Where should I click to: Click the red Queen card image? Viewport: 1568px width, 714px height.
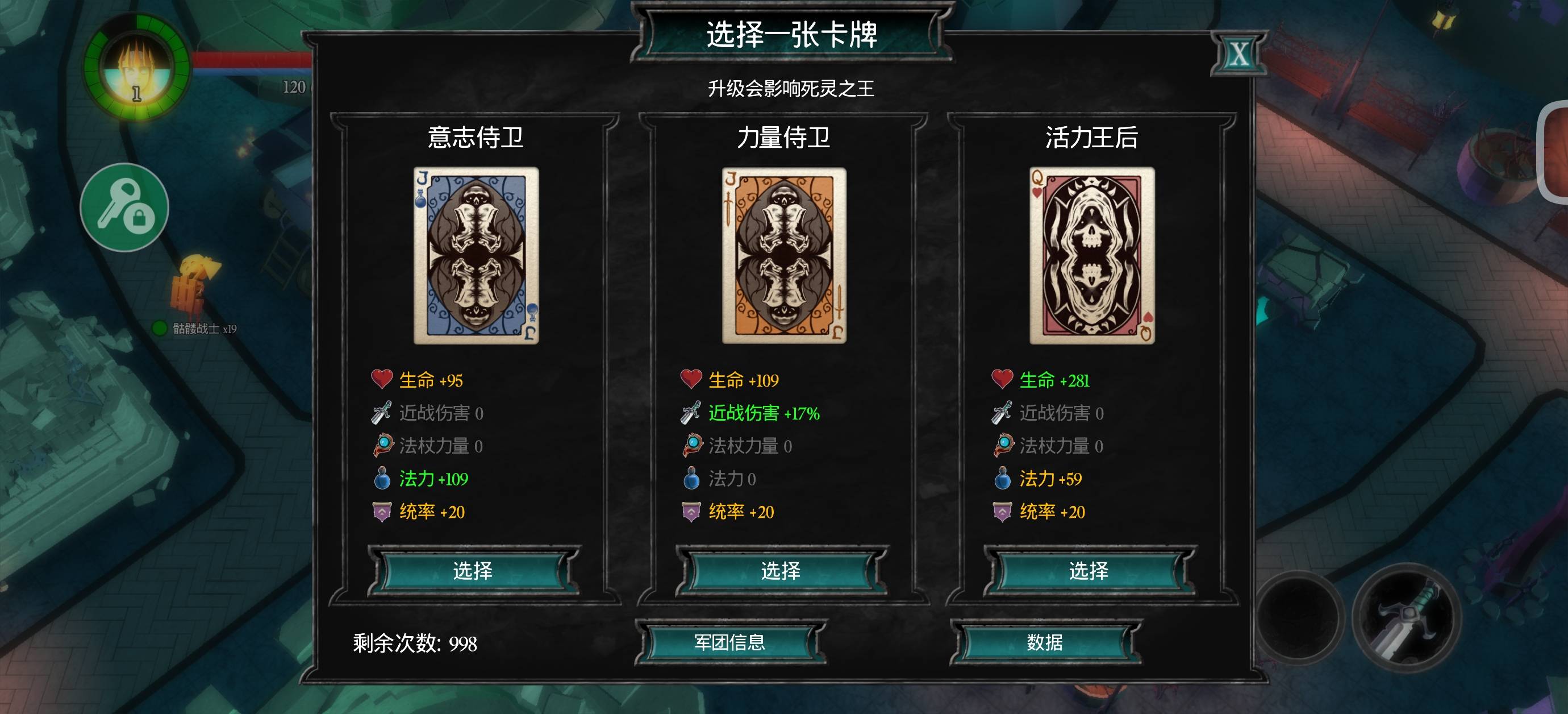[x=1092, y=255]
